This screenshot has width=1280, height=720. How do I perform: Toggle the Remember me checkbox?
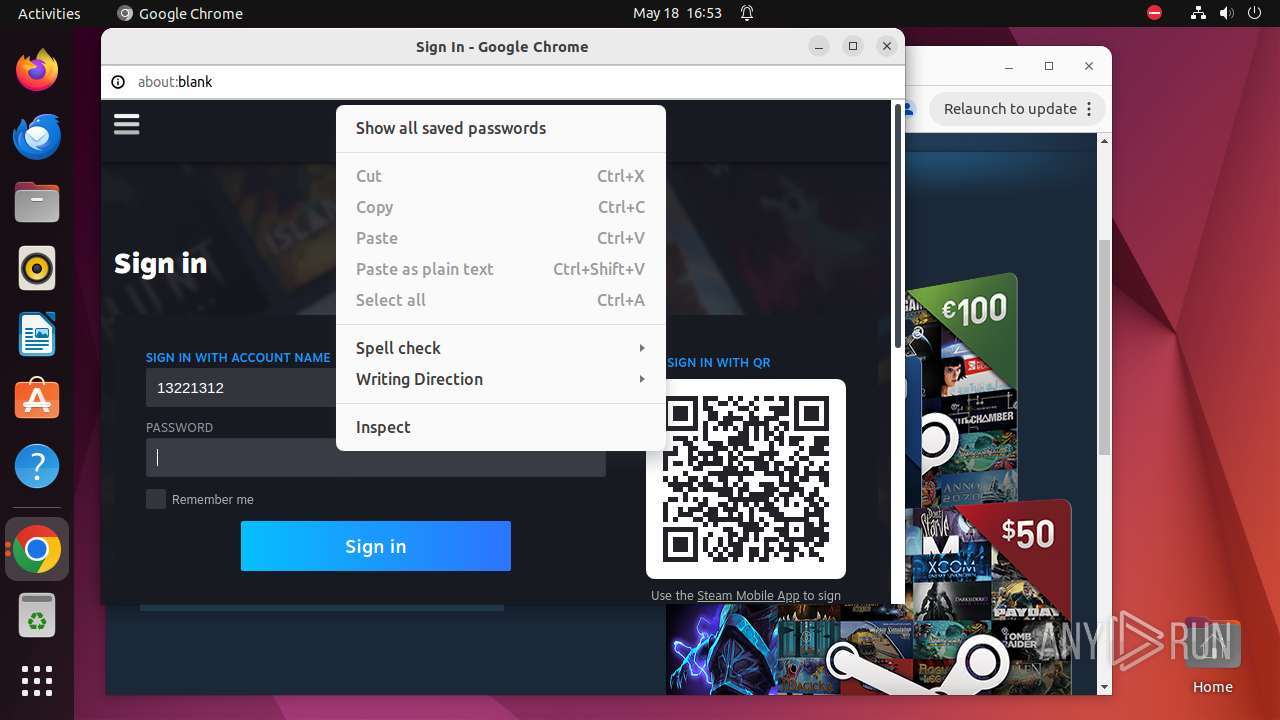[156, 499]
